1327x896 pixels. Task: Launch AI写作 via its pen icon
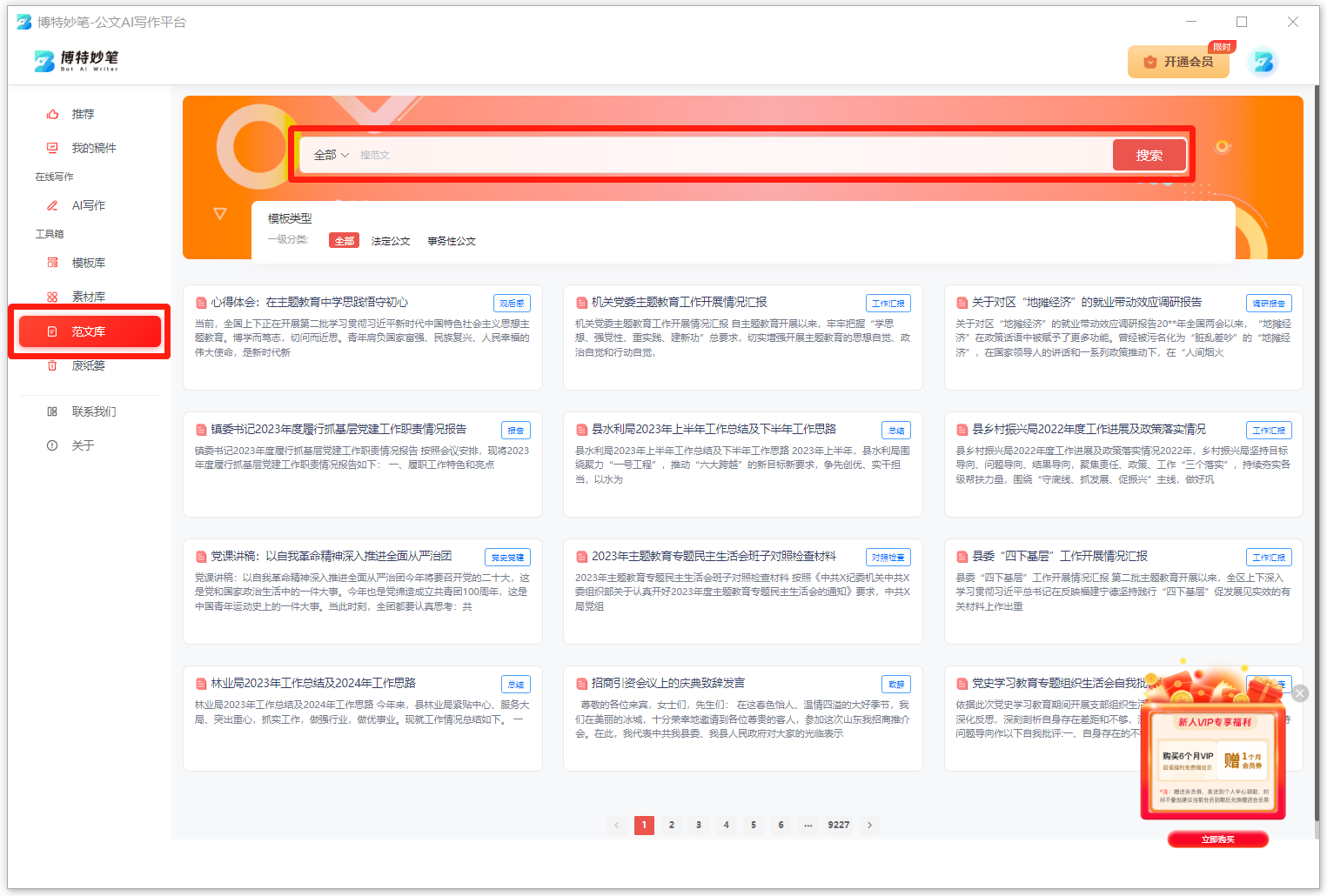52,205
